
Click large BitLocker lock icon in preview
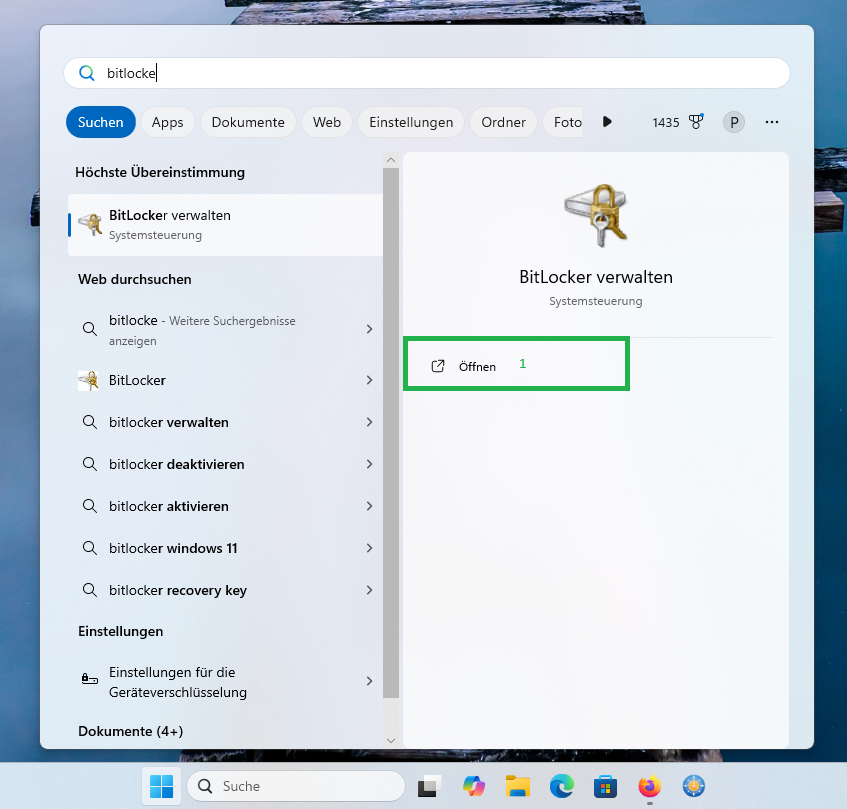pyautogui.click(x=596, y=216)
